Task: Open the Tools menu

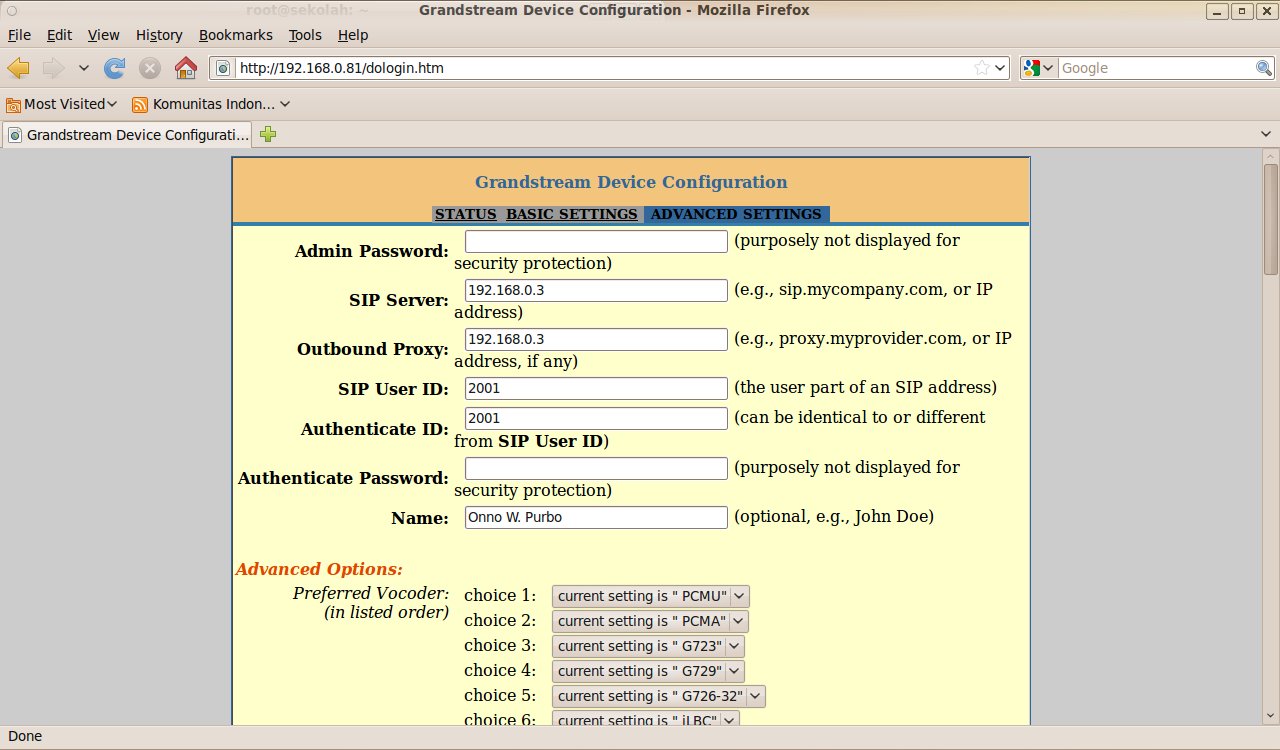Action: pyautogui.click(x=305, y=35)
